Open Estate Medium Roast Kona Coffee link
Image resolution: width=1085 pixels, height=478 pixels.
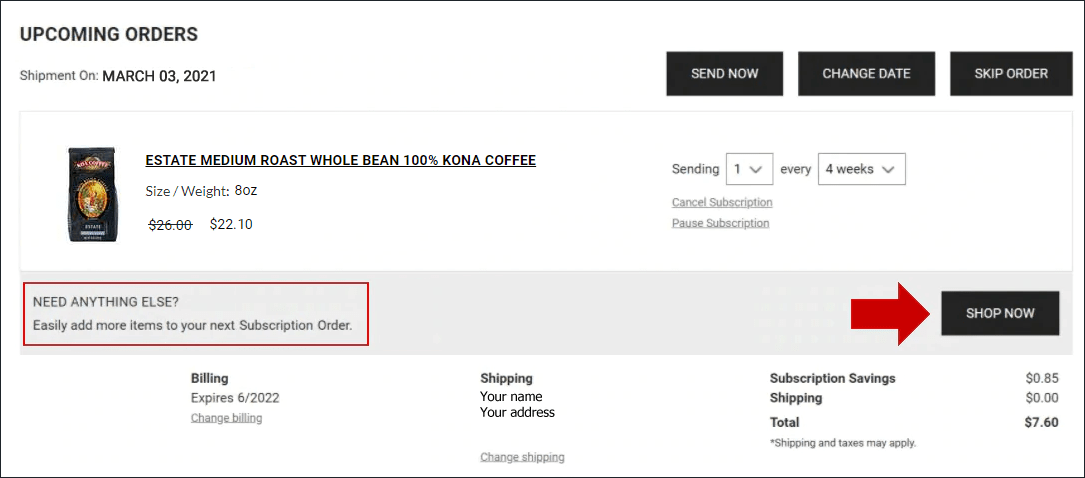[x=340, y=160]
